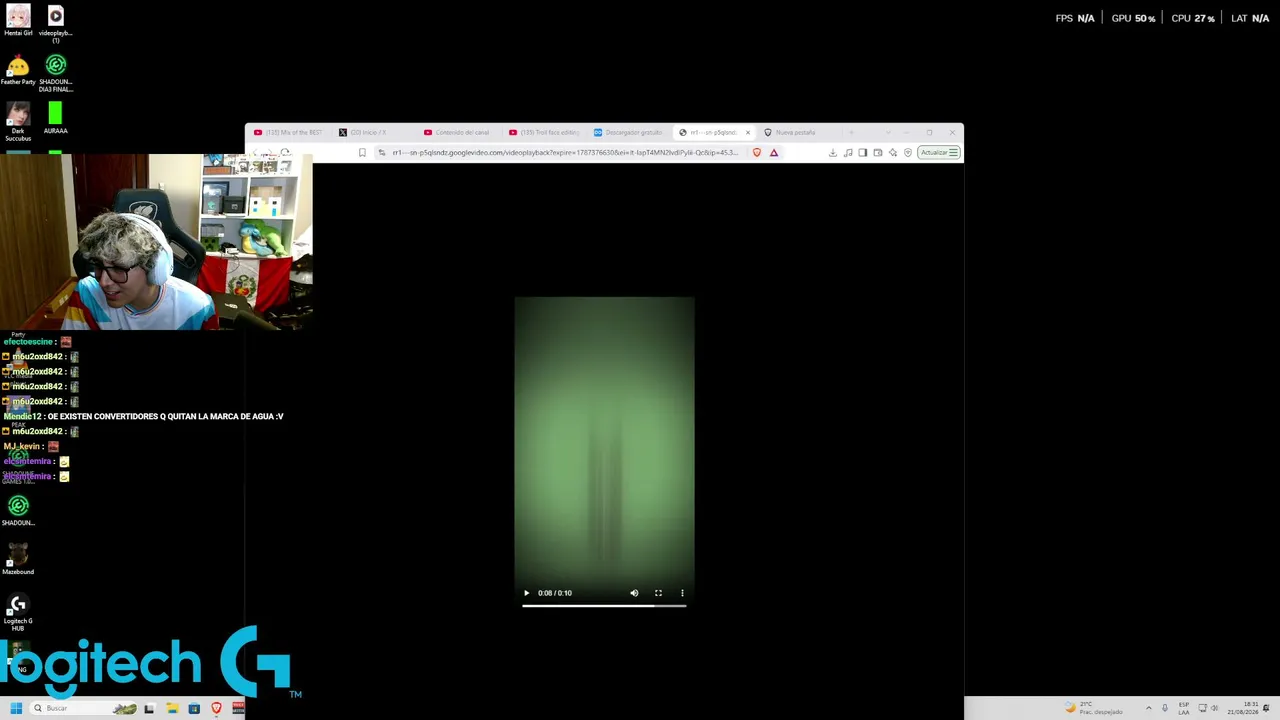Open the media playlist icon in toolbar

click(x=848, y=153)
